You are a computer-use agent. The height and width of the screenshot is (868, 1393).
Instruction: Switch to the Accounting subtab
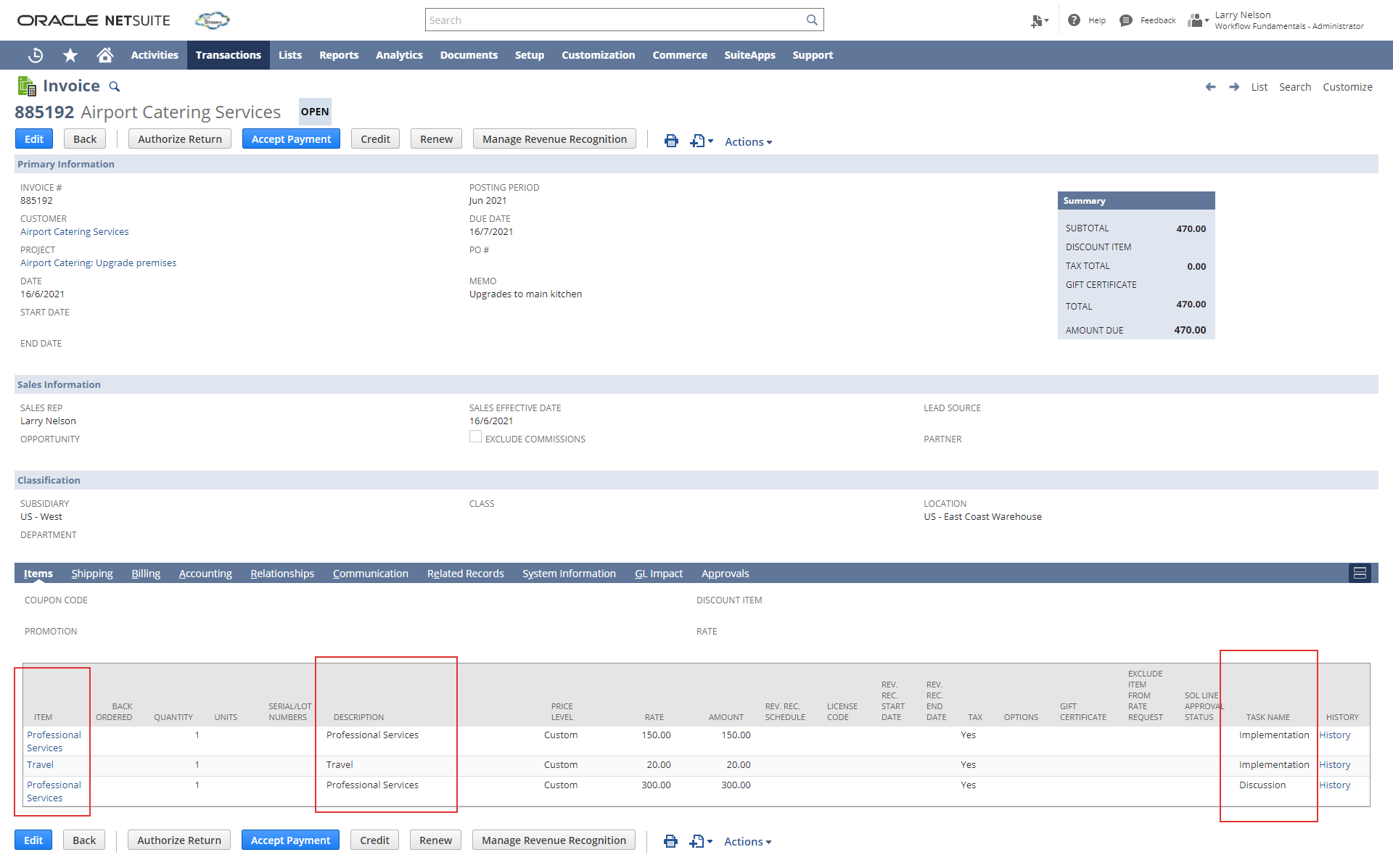(205, 574)
